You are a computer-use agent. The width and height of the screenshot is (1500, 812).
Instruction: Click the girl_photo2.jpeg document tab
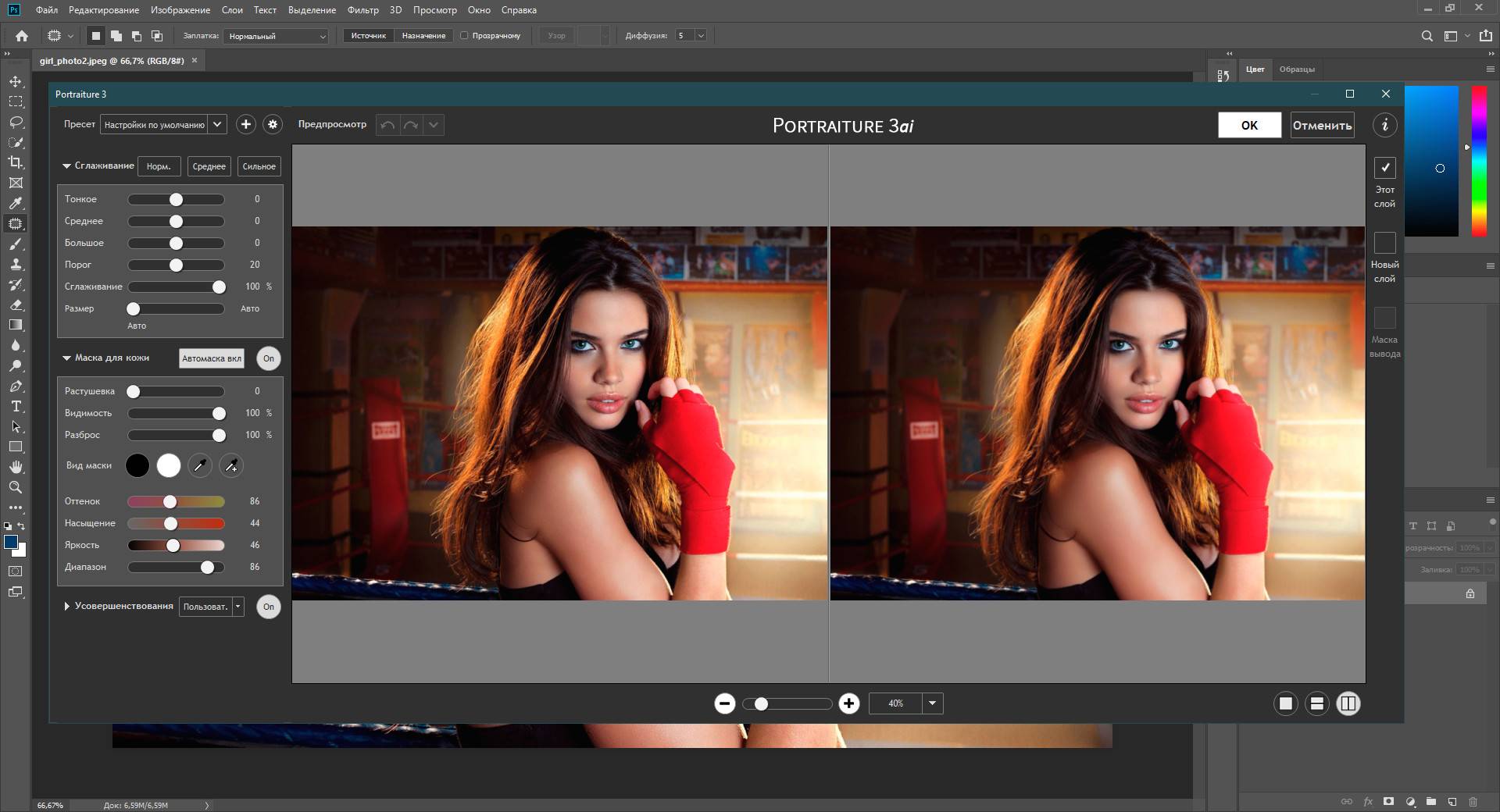112,61
